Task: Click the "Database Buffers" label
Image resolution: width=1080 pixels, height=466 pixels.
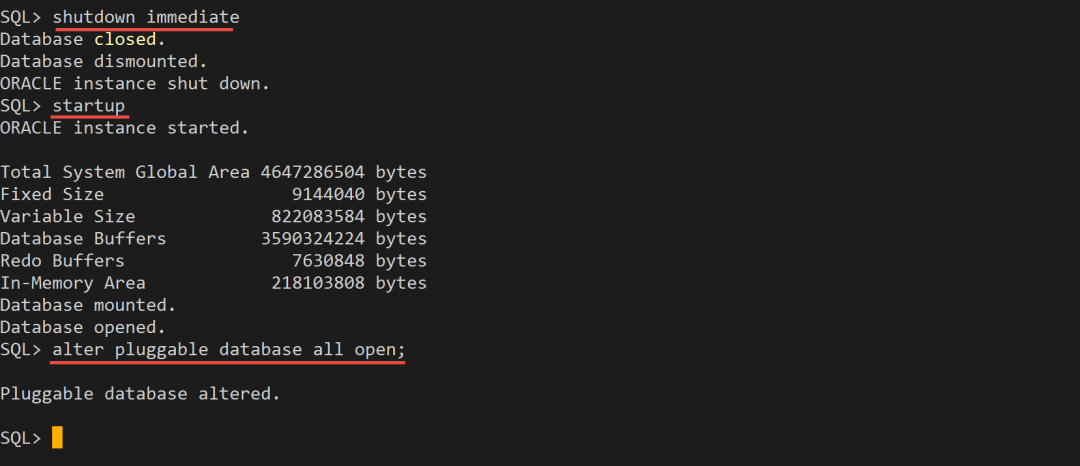Action: pyautogui.click(x=83, y=239)
